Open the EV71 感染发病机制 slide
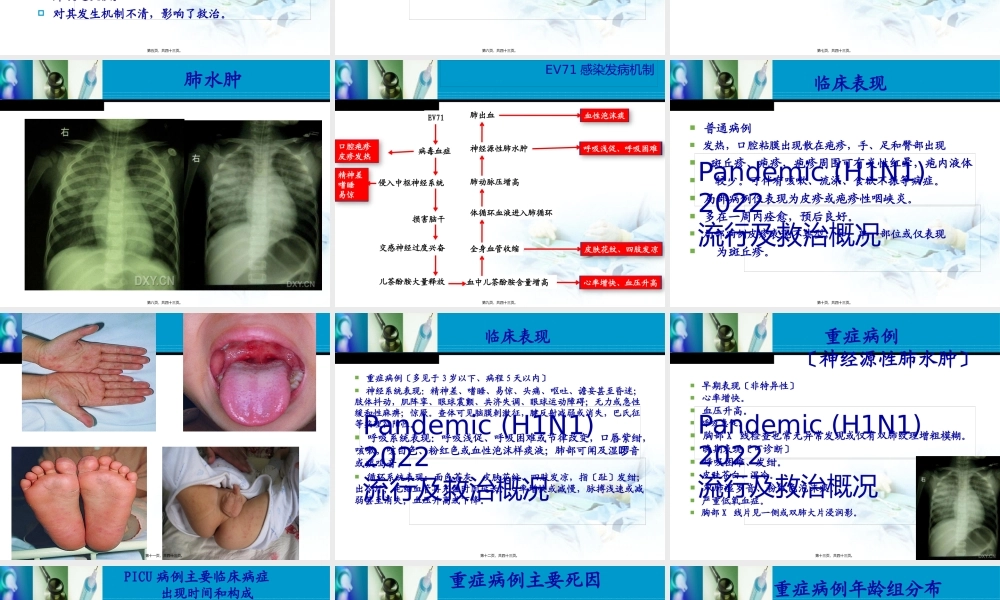This screenshot has width=1000, height=600. (500, 184)
